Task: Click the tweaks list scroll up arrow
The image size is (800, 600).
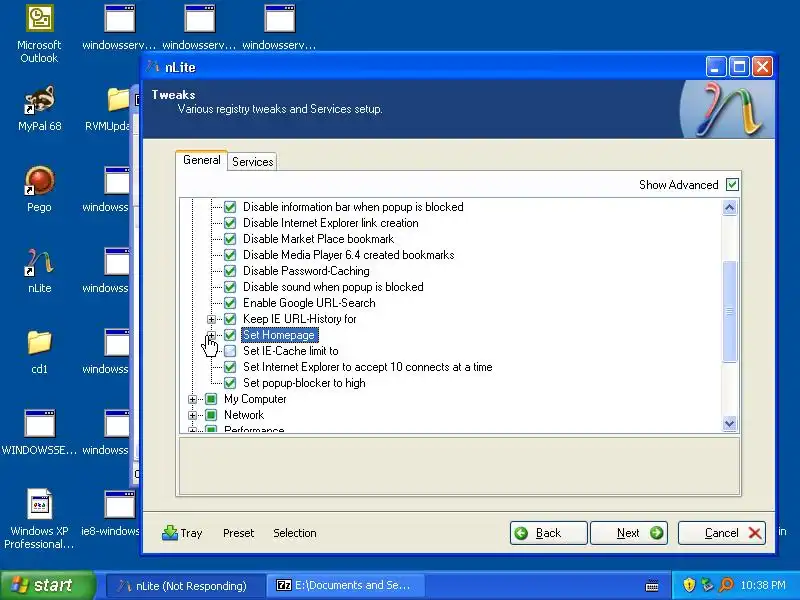Action: tap(730, 208)
